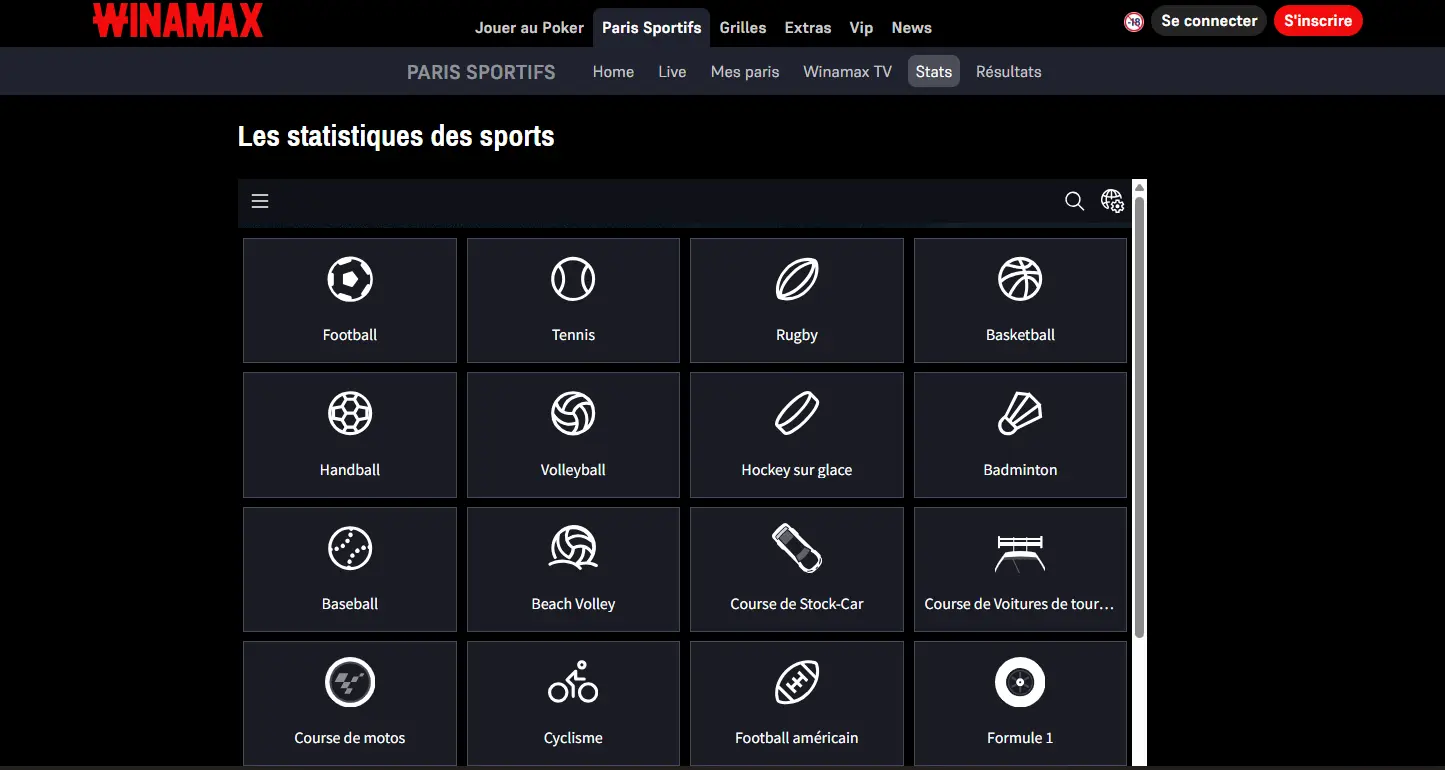Image resolution: width=1445 pixels, height=770 pixels.
Task: Open Handball statistics
Action: [349, 435]
